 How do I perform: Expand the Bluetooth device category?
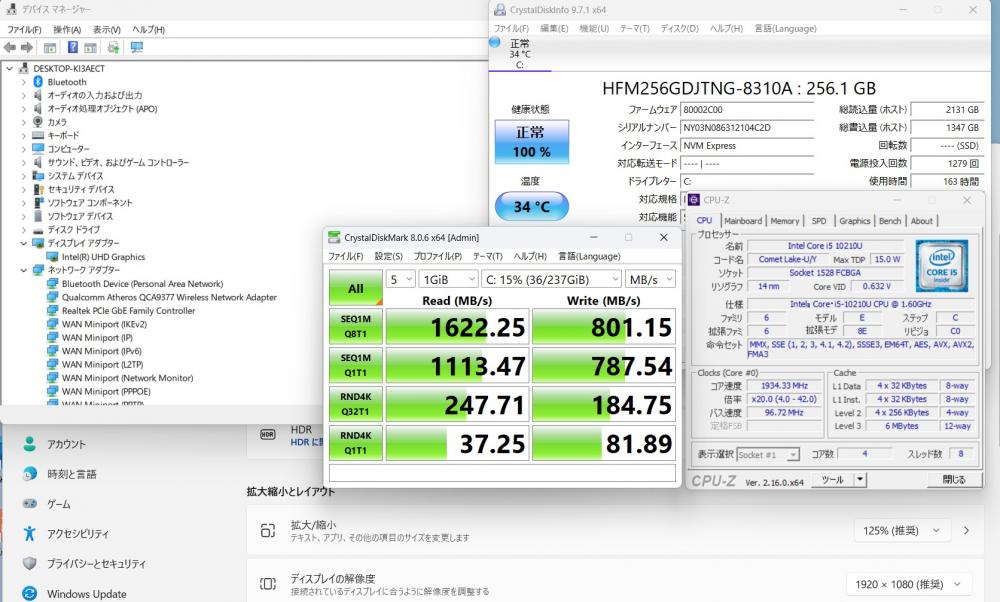point(24,82)
